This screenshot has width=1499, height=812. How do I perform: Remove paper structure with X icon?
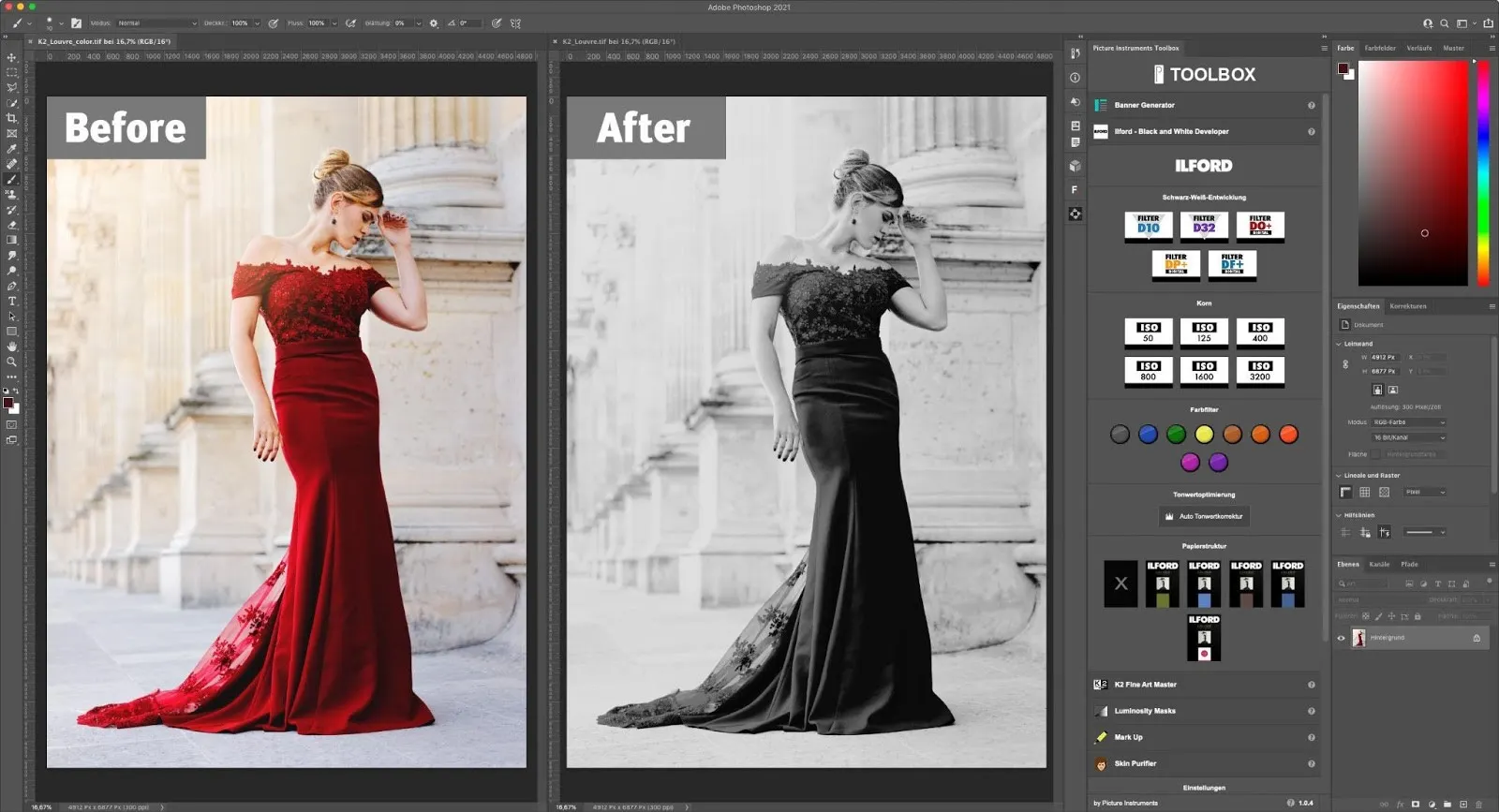[1121, 583]
